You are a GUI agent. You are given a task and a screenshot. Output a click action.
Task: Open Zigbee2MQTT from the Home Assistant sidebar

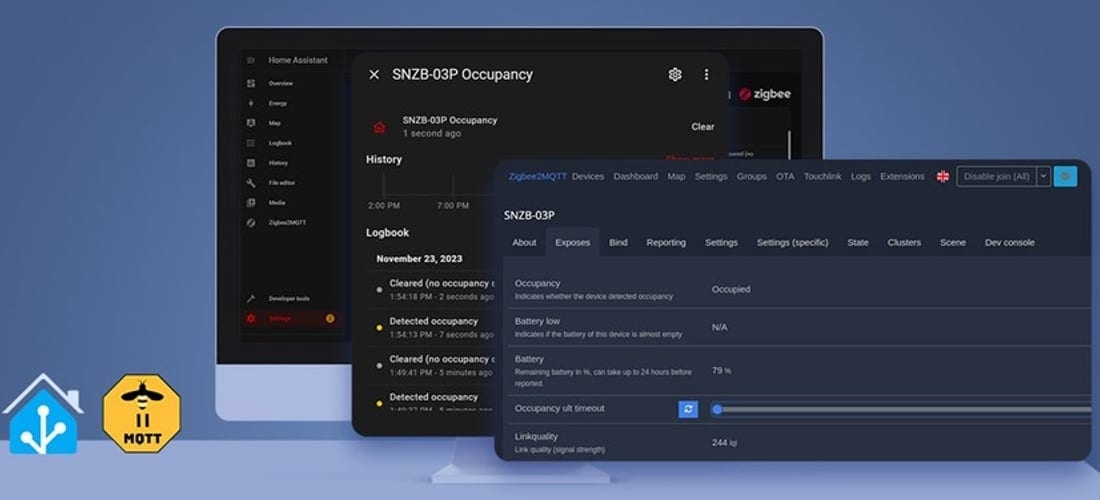click(x=286, y=222)
